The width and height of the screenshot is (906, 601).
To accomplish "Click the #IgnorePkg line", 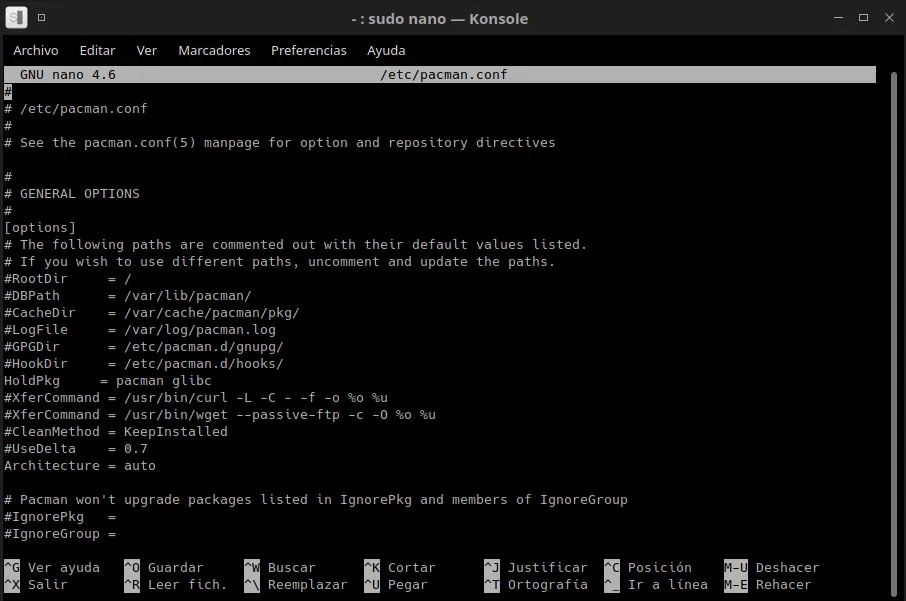I will pyautogui.click(x=60, y=517).
